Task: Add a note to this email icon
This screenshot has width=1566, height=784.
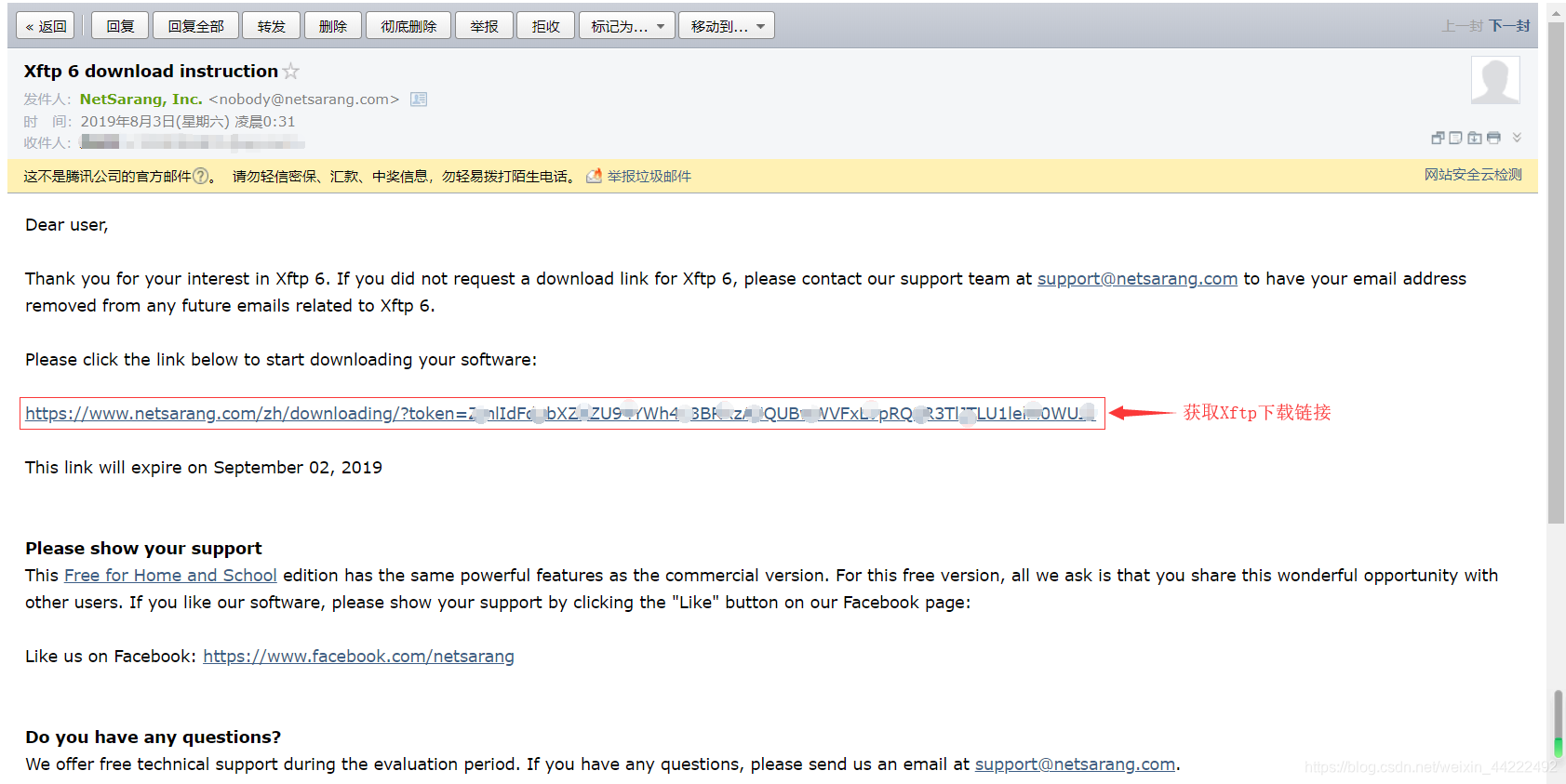Action: click(x=1455, y=138)
